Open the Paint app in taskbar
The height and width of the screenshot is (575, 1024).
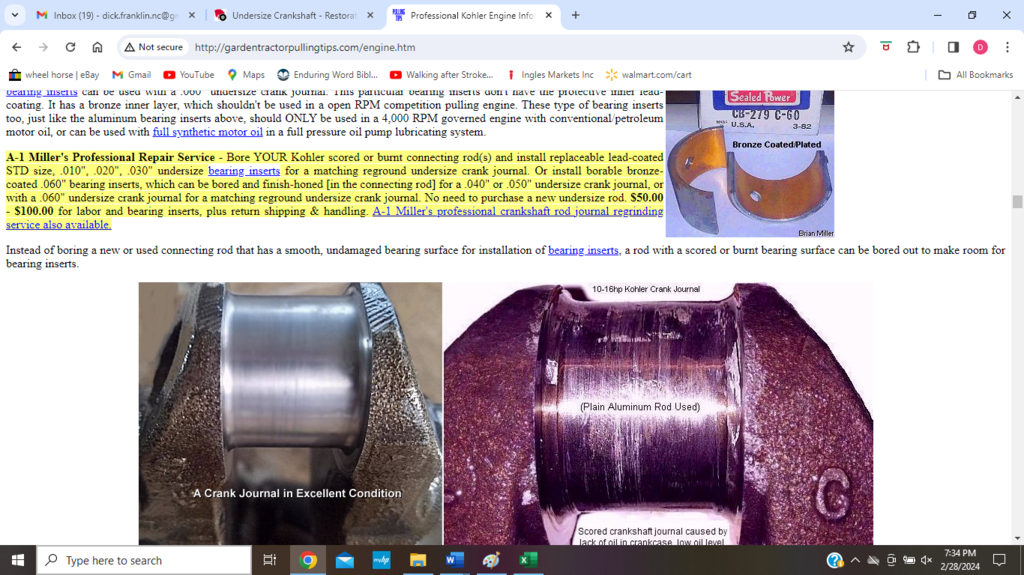(x=491, y=560)
